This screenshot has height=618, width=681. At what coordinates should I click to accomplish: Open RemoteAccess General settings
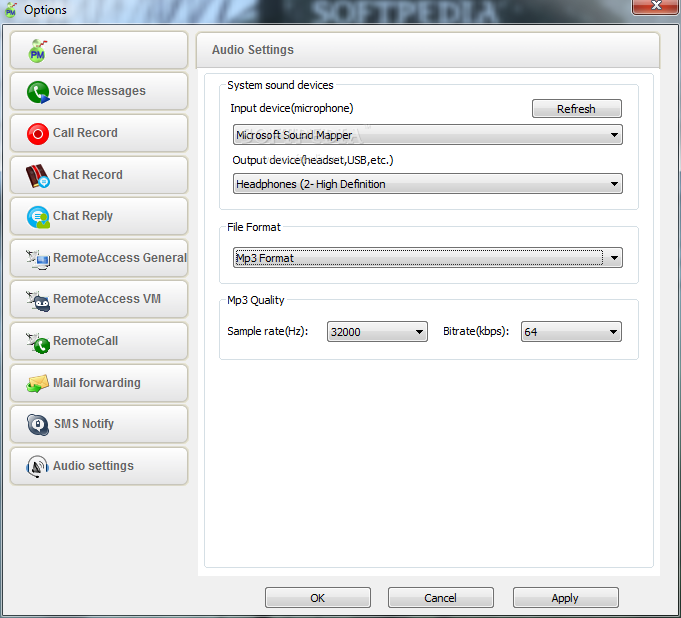pos(99,258)
